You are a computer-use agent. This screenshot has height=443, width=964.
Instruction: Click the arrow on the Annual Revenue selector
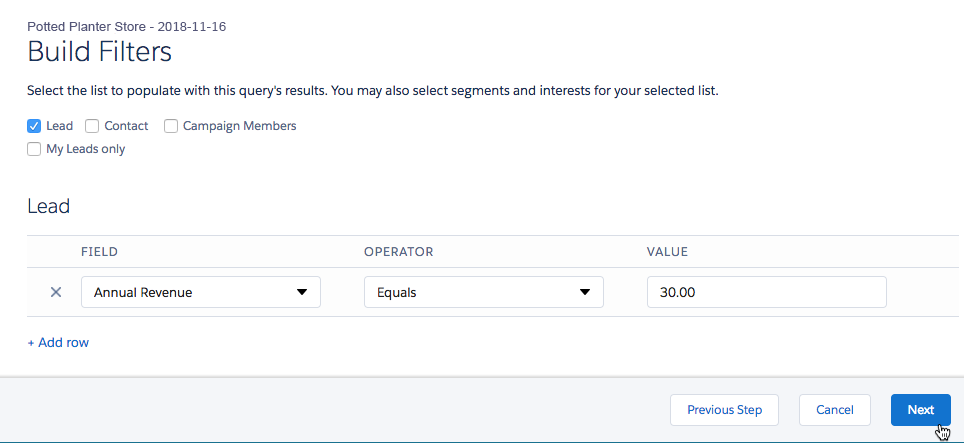click(x=302, y=292)
